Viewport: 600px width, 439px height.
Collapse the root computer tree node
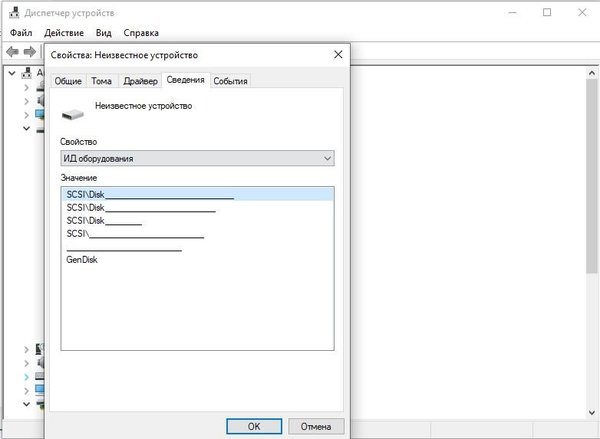(11, 73)
